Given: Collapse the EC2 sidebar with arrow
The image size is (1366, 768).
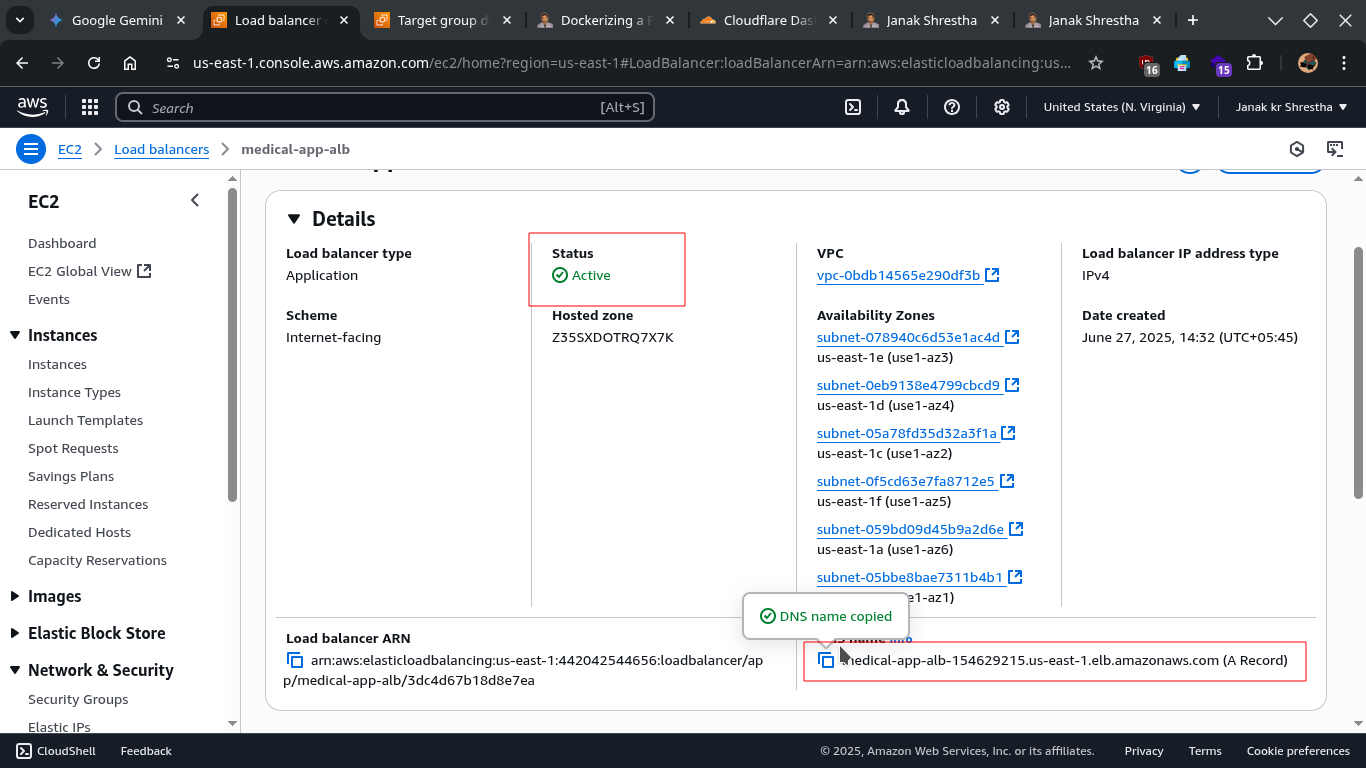Looking at the screenshot, I should (x=195, y=201).
